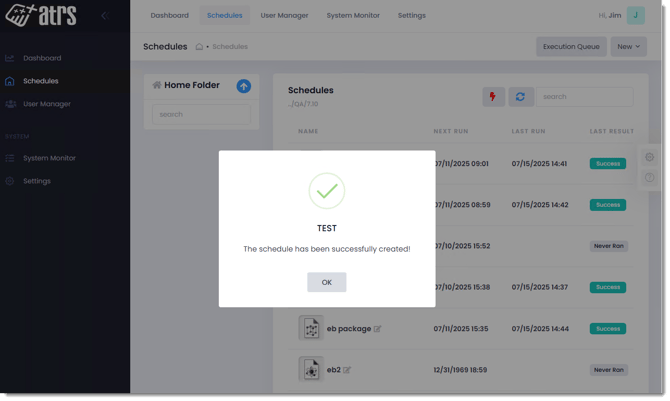Switch to the User Manager top tab
This screenshot has width=670, height=401.
pos(284,16)
